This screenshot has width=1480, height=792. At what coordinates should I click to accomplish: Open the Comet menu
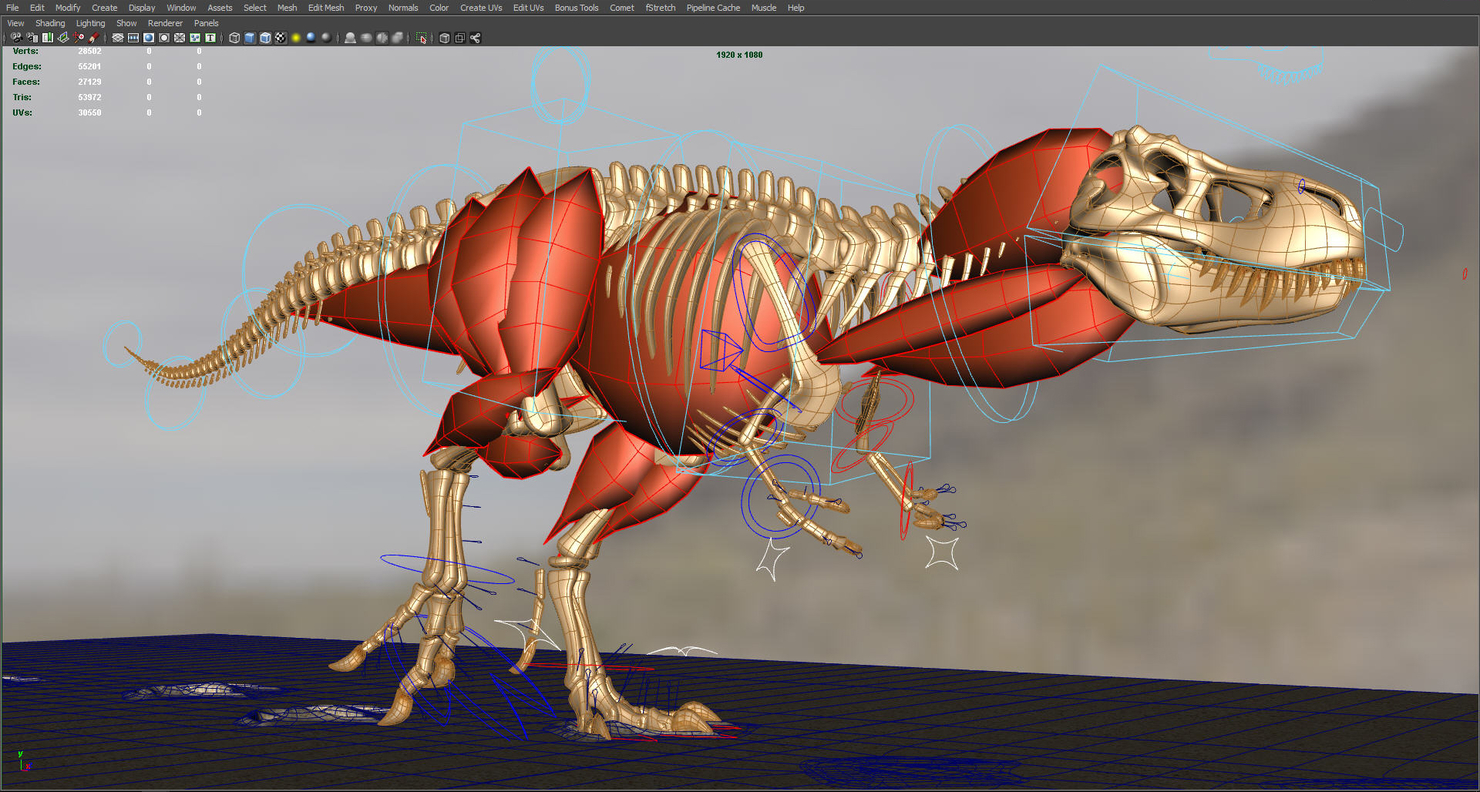[x=622, y=8]
